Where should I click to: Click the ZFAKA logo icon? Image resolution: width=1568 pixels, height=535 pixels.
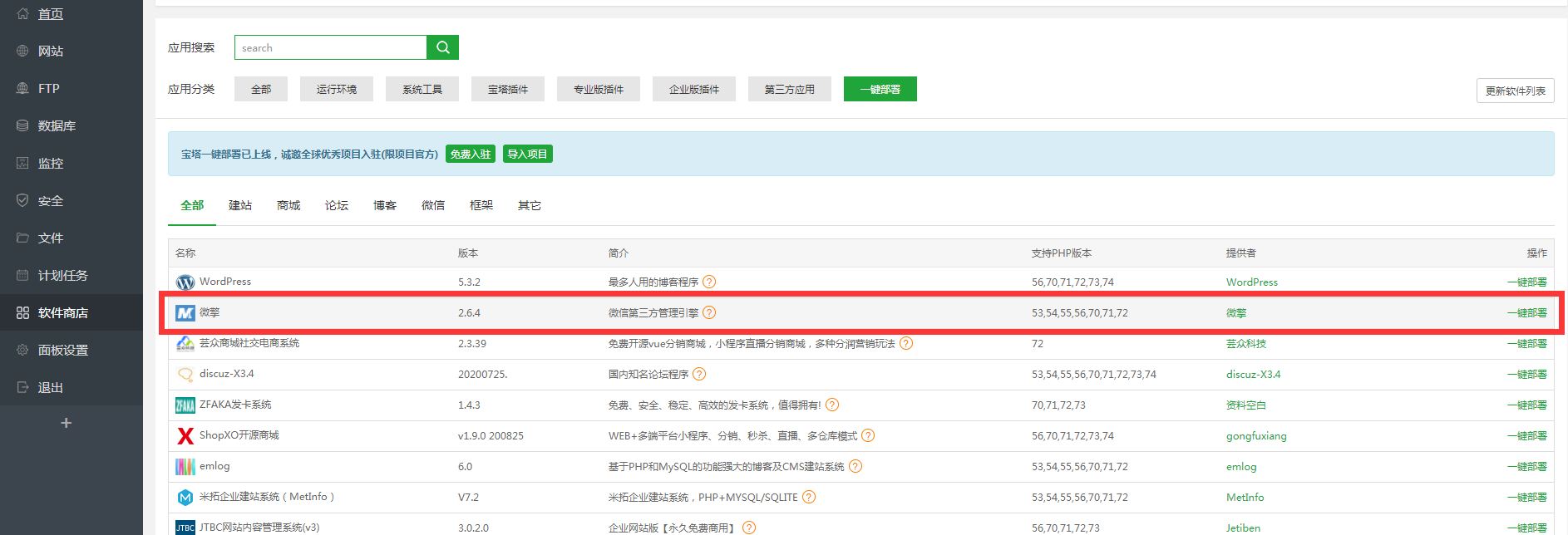pos(185,405)
